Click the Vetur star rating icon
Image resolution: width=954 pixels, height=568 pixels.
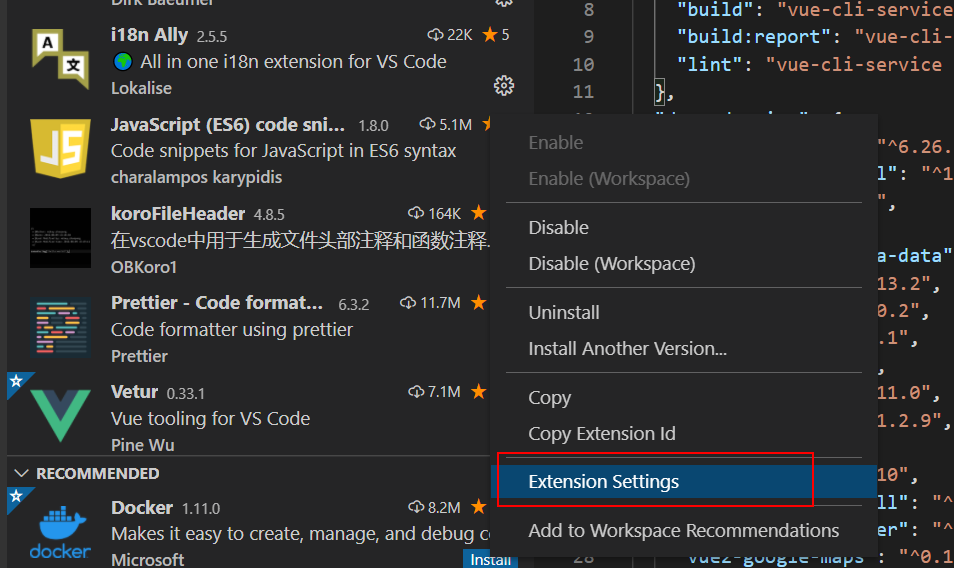coord(479,391)
